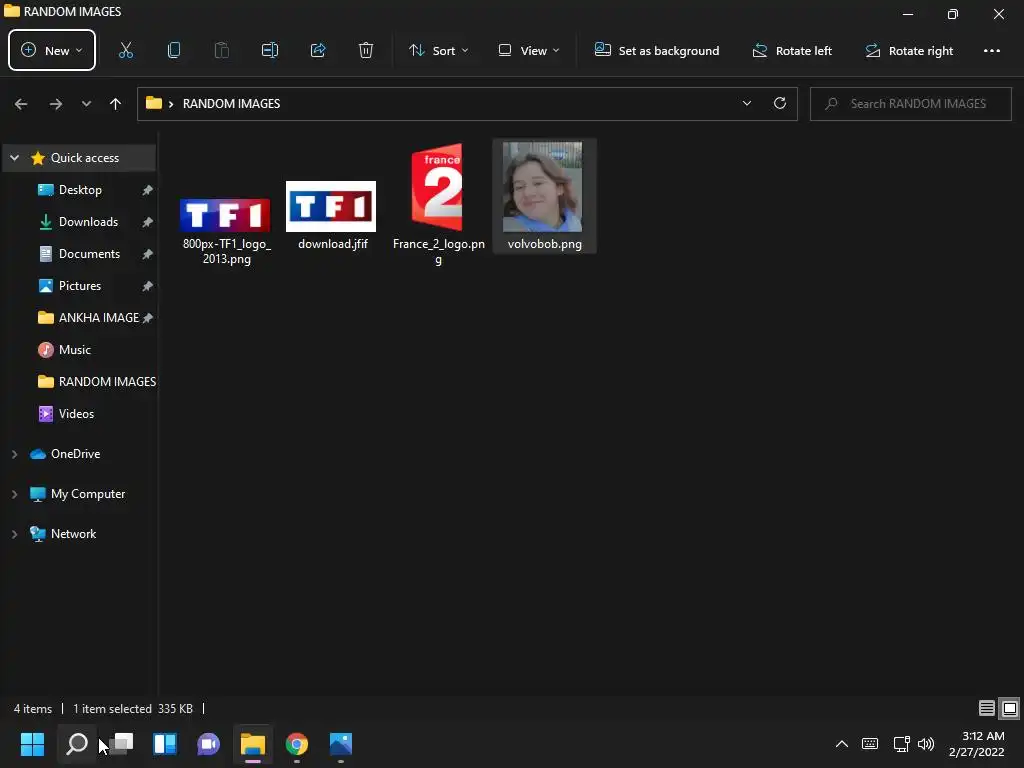Click the Copy icon in toolbar
1024x768 pixels.
[x=174, y=50]
